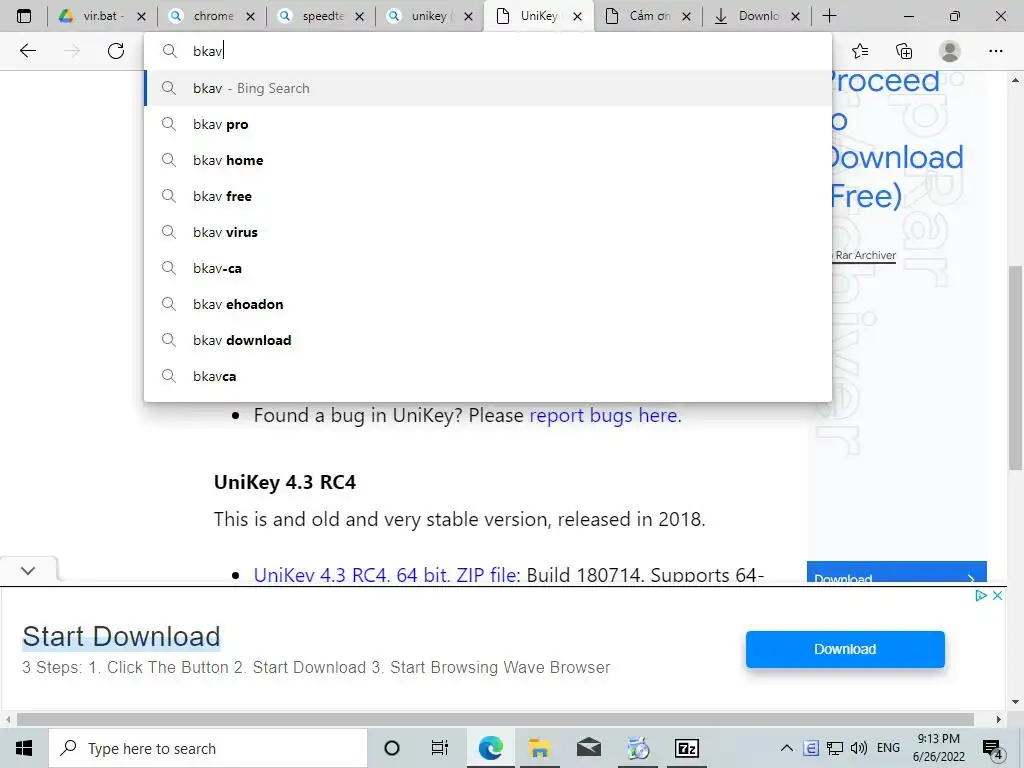Image resolution: width=1024 pixels, height=768 pixels.
Task: Open AdChoices triangle icon on ad
Action: (x=980, y=595)
